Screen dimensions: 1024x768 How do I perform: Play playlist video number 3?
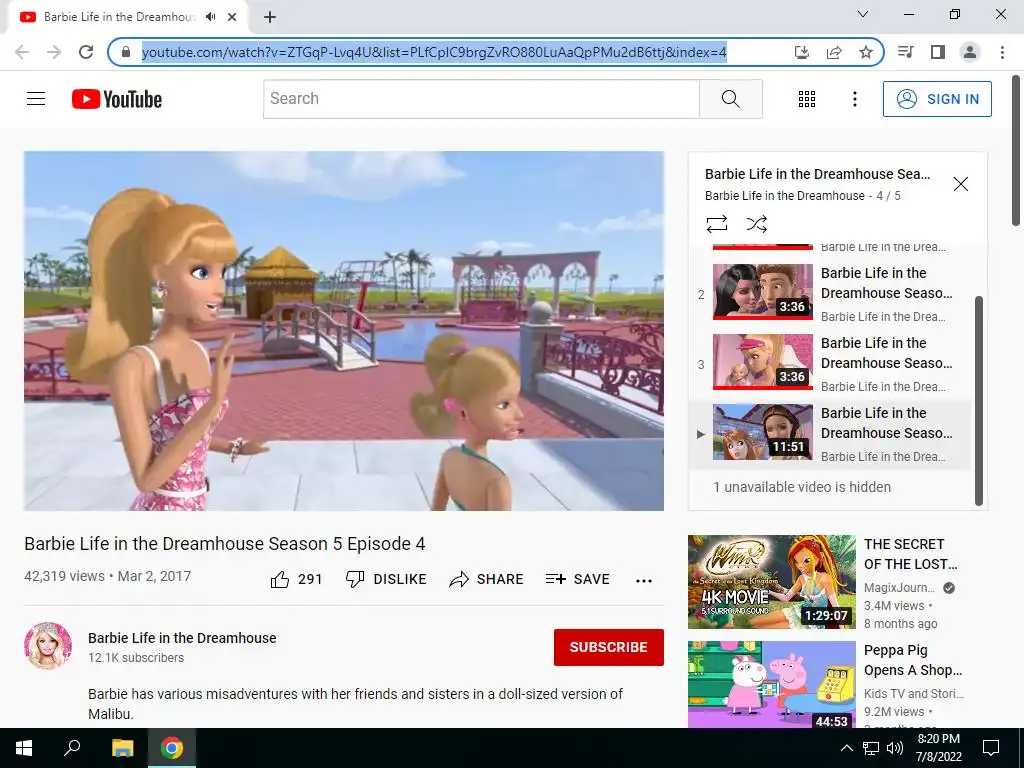point(831,364)
